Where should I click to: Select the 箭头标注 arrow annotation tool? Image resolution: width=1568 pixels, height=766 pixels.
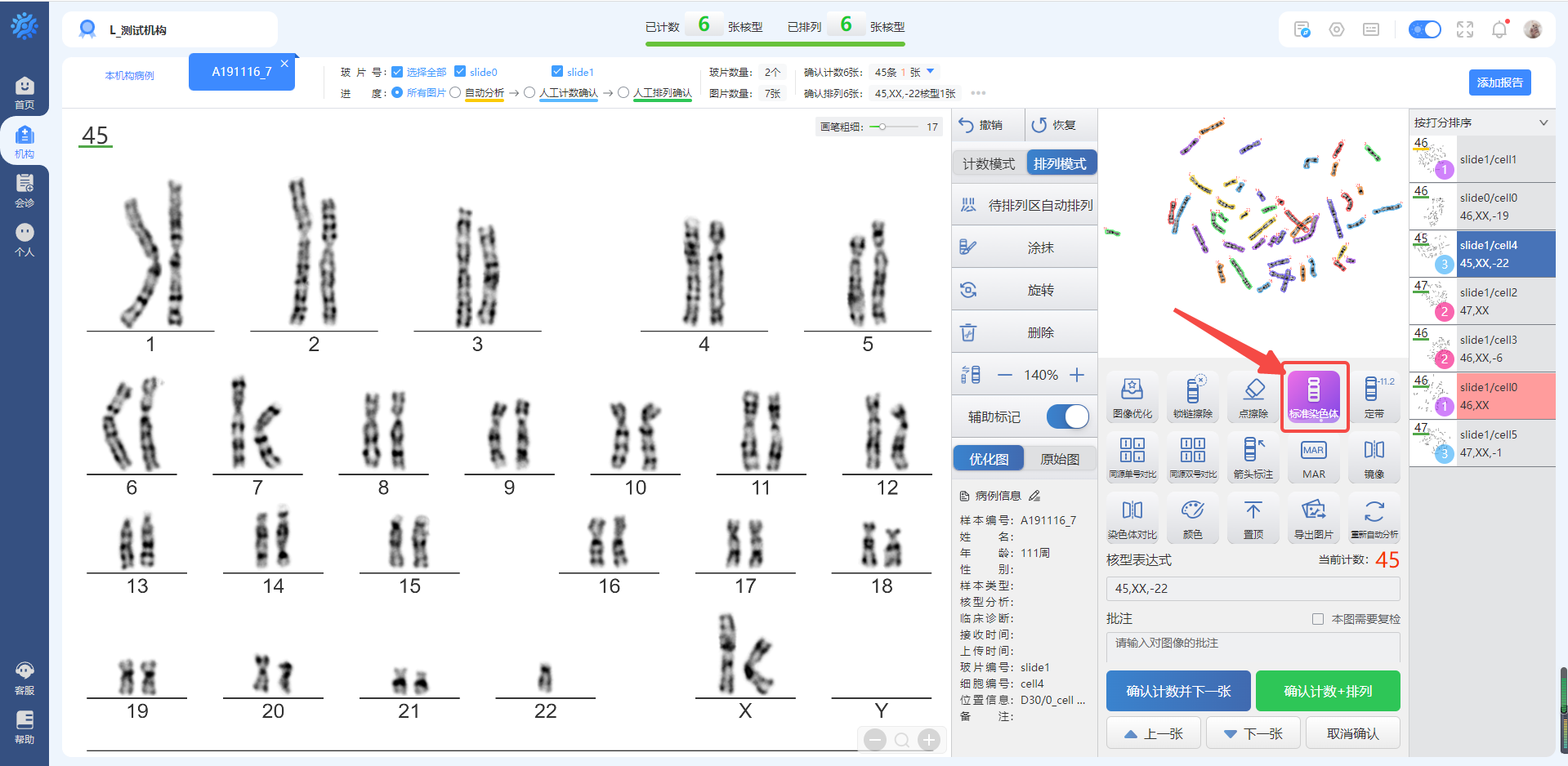(1253, 457)
